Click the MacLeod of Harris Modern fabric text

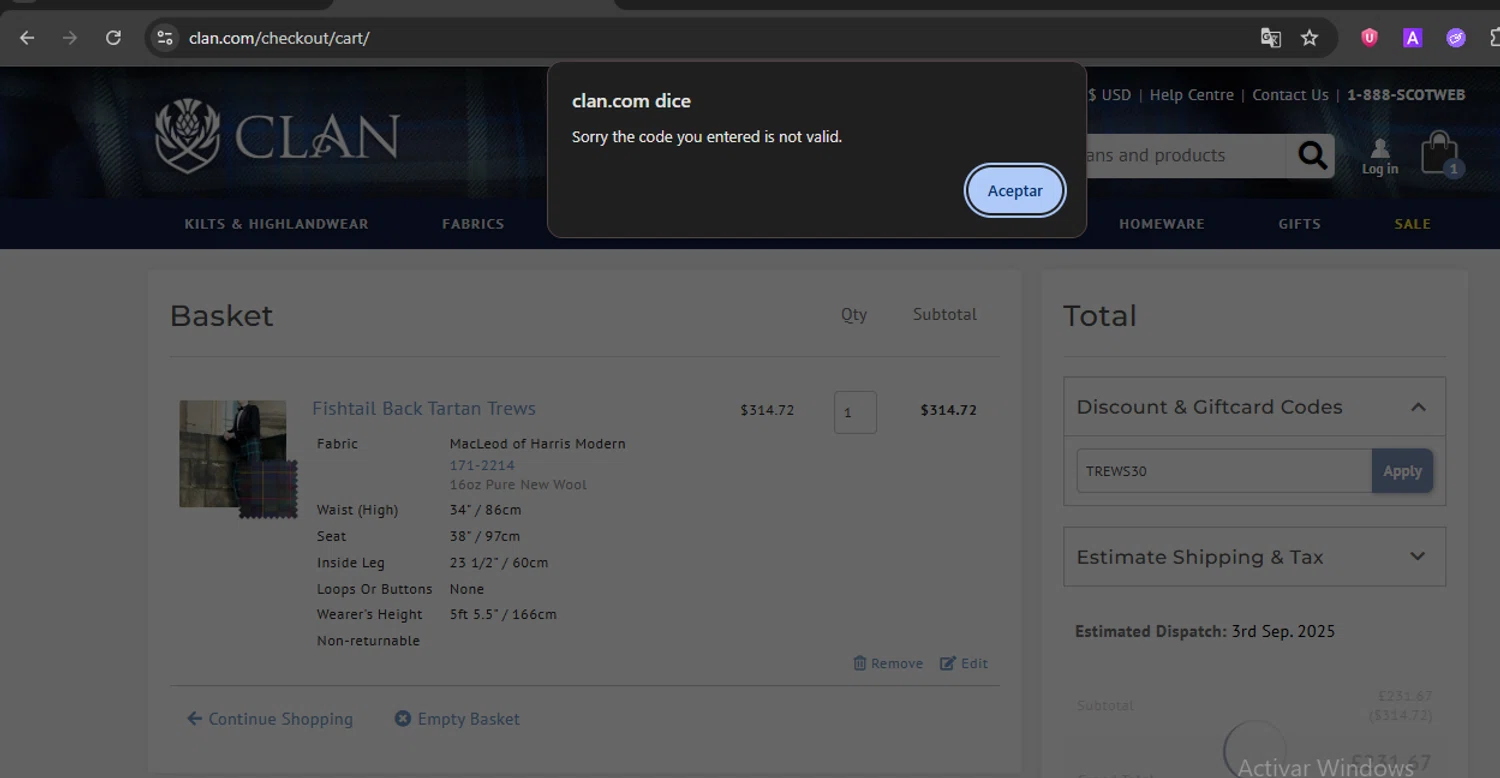[x=538, y=443]
